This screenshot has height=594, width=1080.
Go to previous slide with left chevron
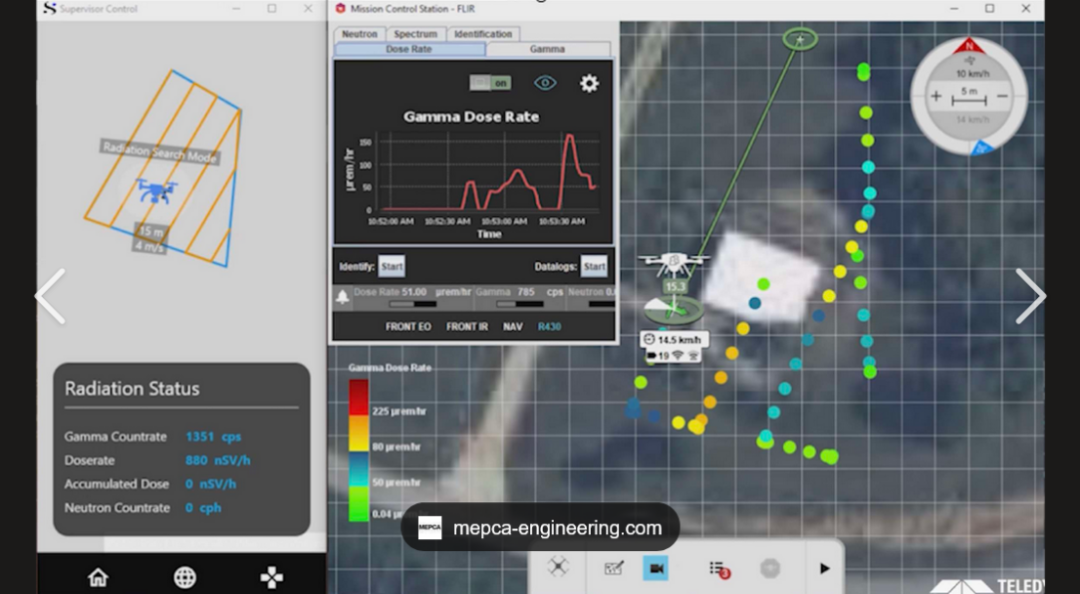[50, 297]
